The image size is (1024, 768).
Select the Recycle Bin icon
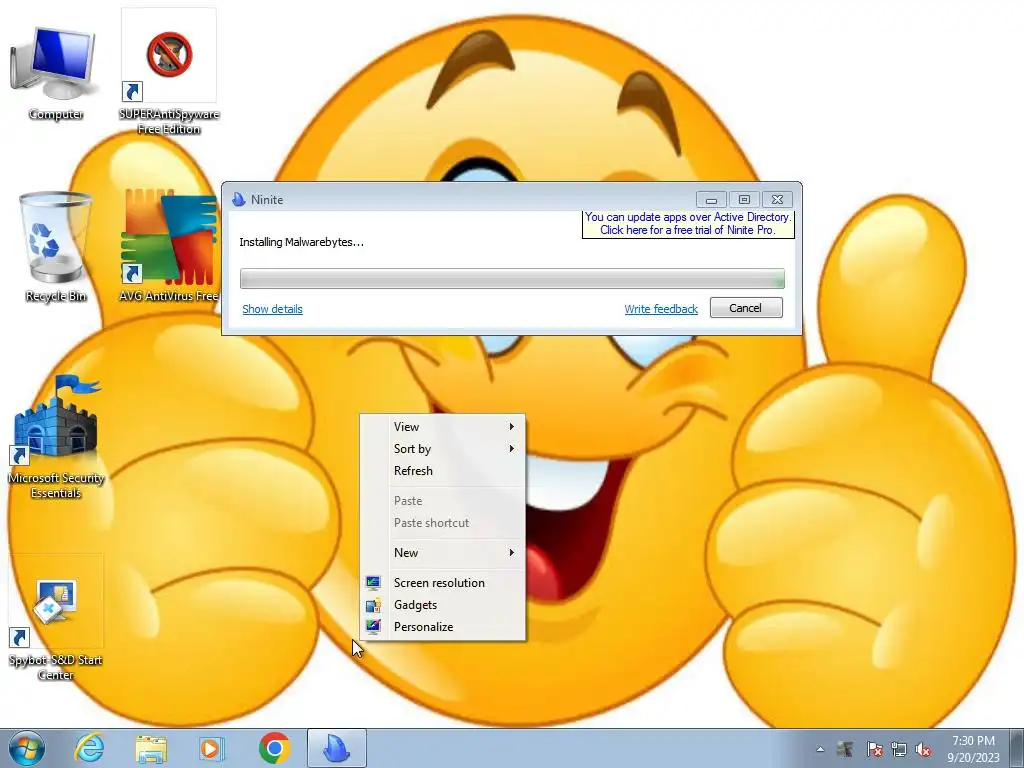55,247
